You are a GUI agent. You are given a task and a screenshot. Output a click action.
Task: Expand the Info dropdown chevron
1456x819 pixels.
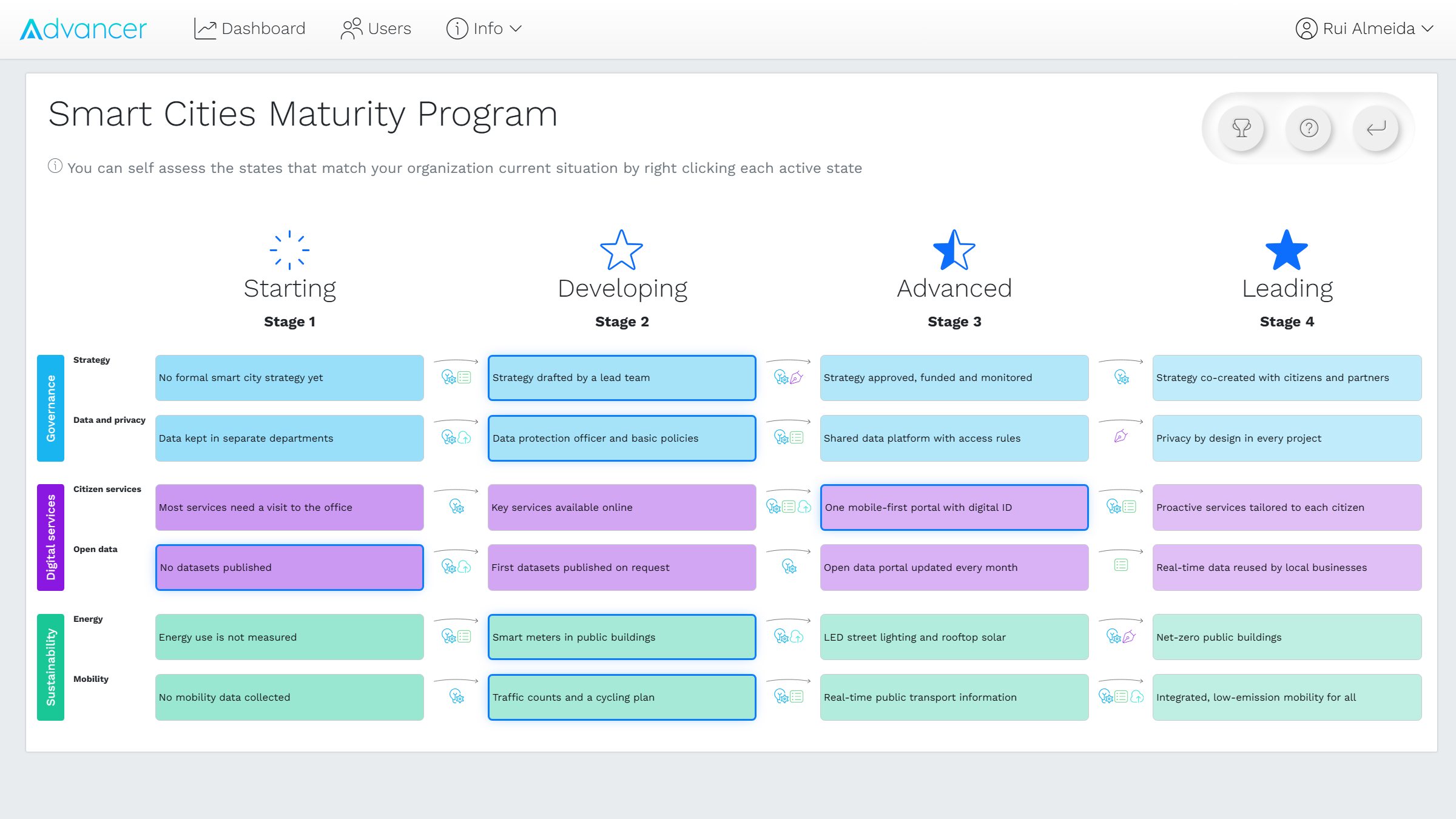(516, 29)
